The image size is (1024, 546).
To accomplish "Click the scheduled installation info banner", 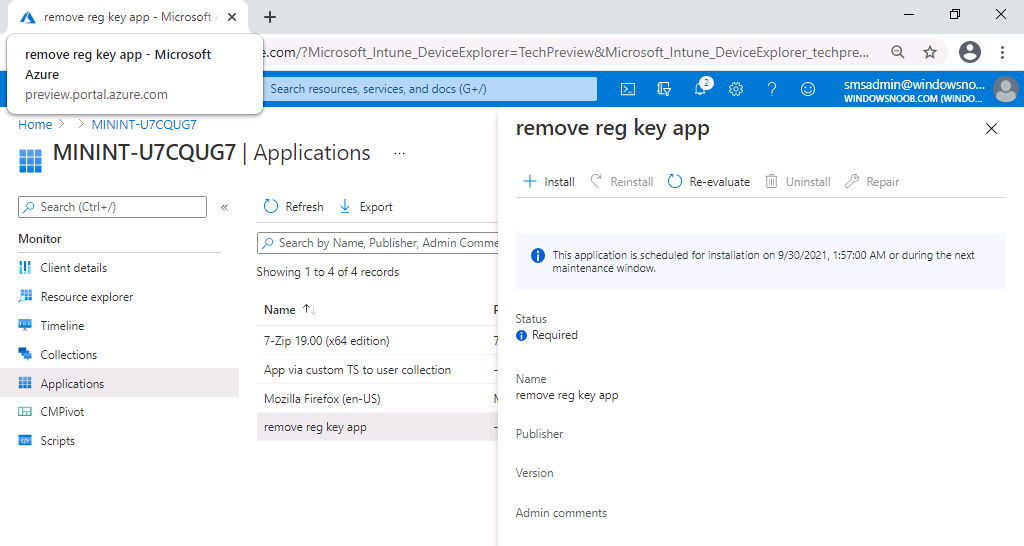I will (761, 261).
